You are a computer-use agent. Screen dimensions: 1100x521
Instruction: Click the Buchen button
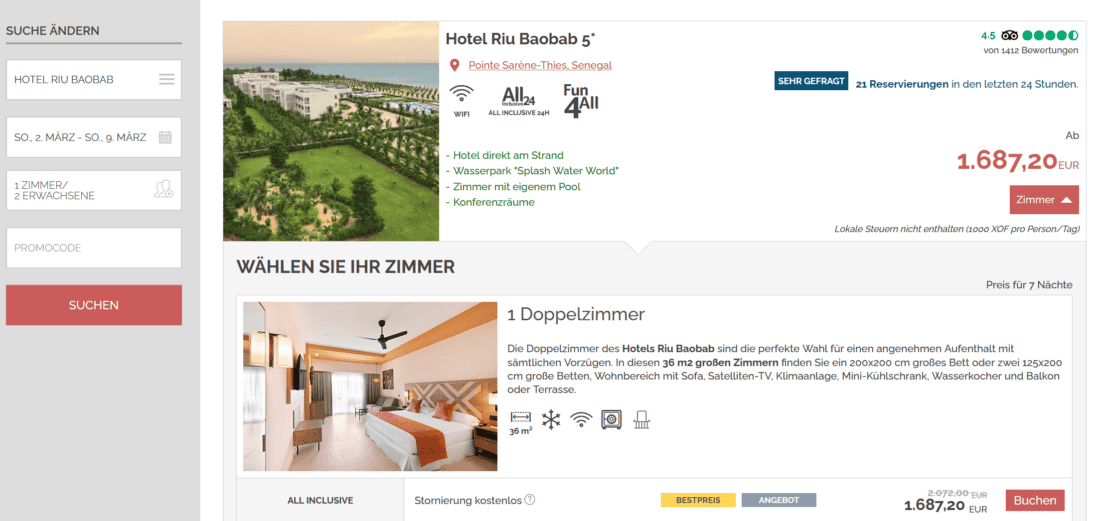(x=1035, y=501)
